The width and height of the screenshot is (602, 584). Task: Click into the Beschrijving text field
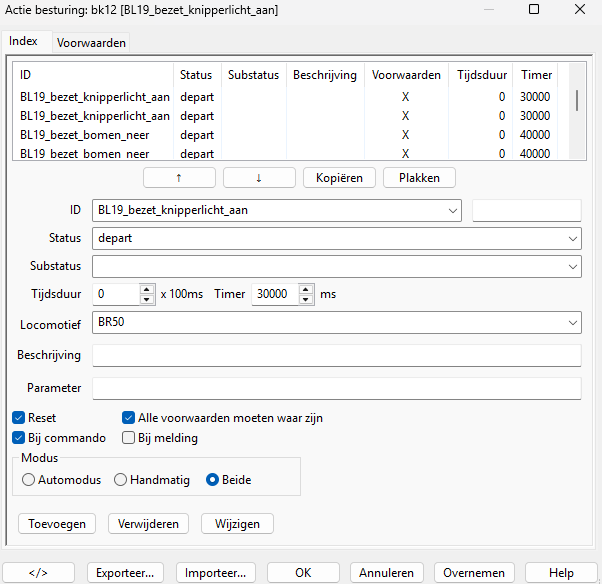[336, 356]
